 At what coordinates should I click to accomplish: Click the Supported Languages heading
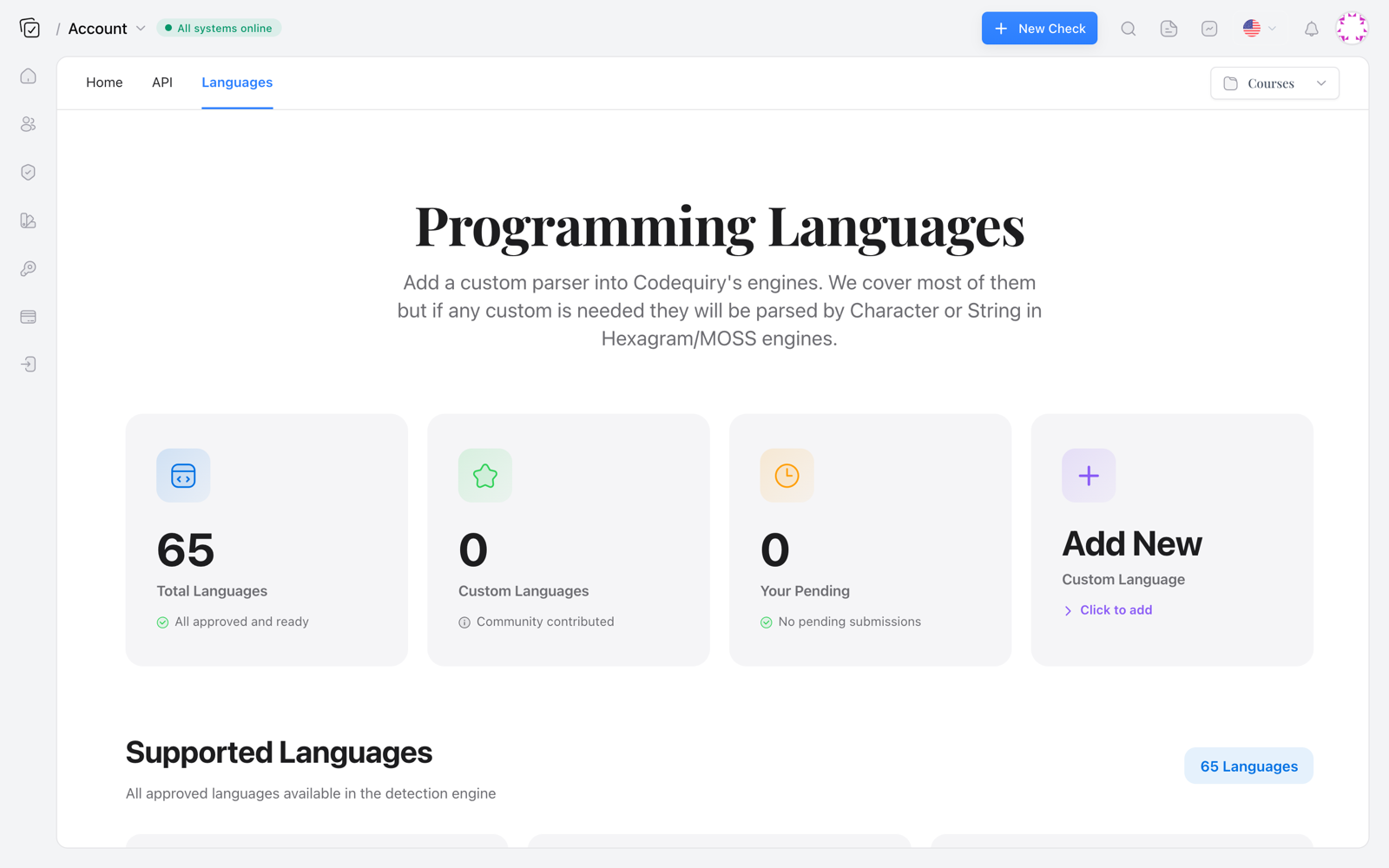pos(279,753)
